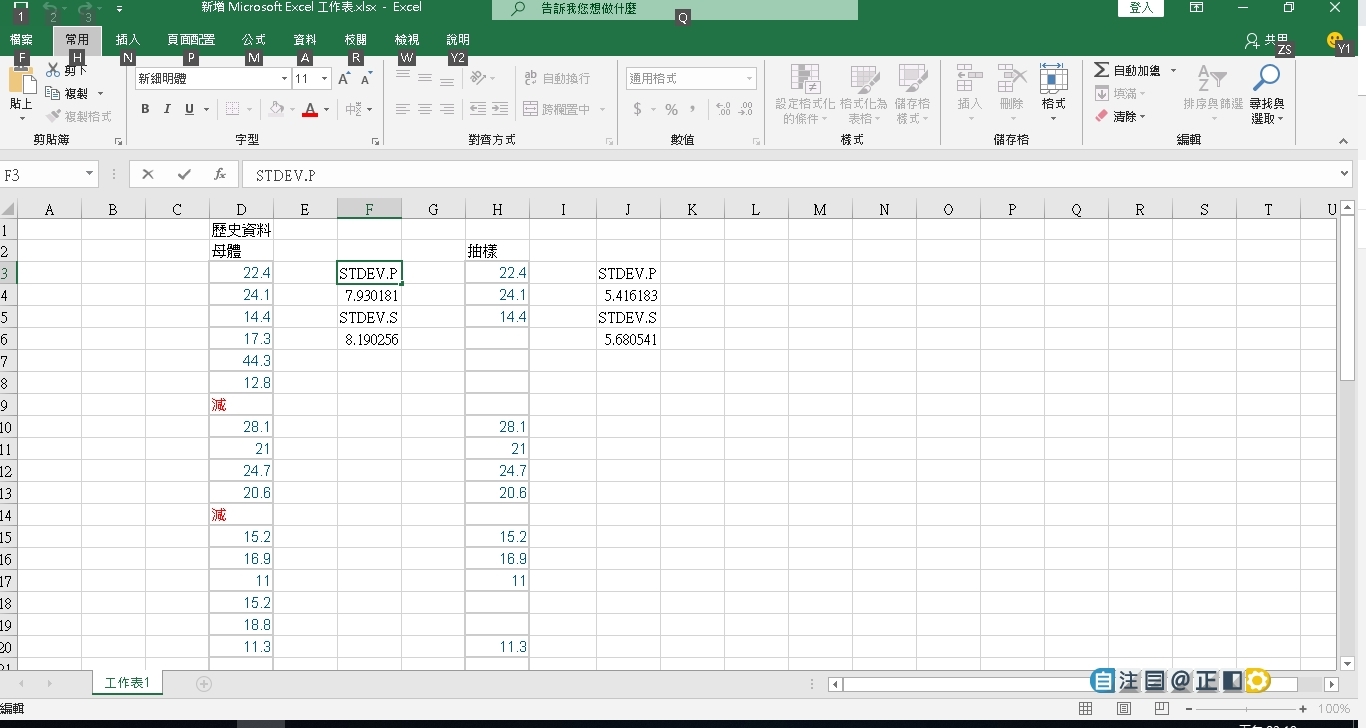This screenshot has width=1366, height=728.
Task: Switch to View (檢視) tab
Action: coord(407,40)
